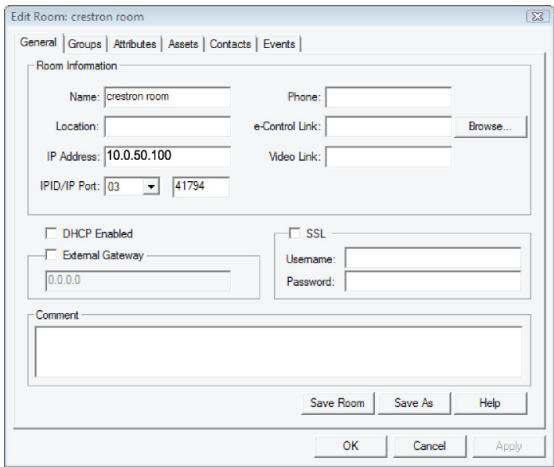Focus the Video Link input field
Screen dimensions: 554x467
[388, 156]
